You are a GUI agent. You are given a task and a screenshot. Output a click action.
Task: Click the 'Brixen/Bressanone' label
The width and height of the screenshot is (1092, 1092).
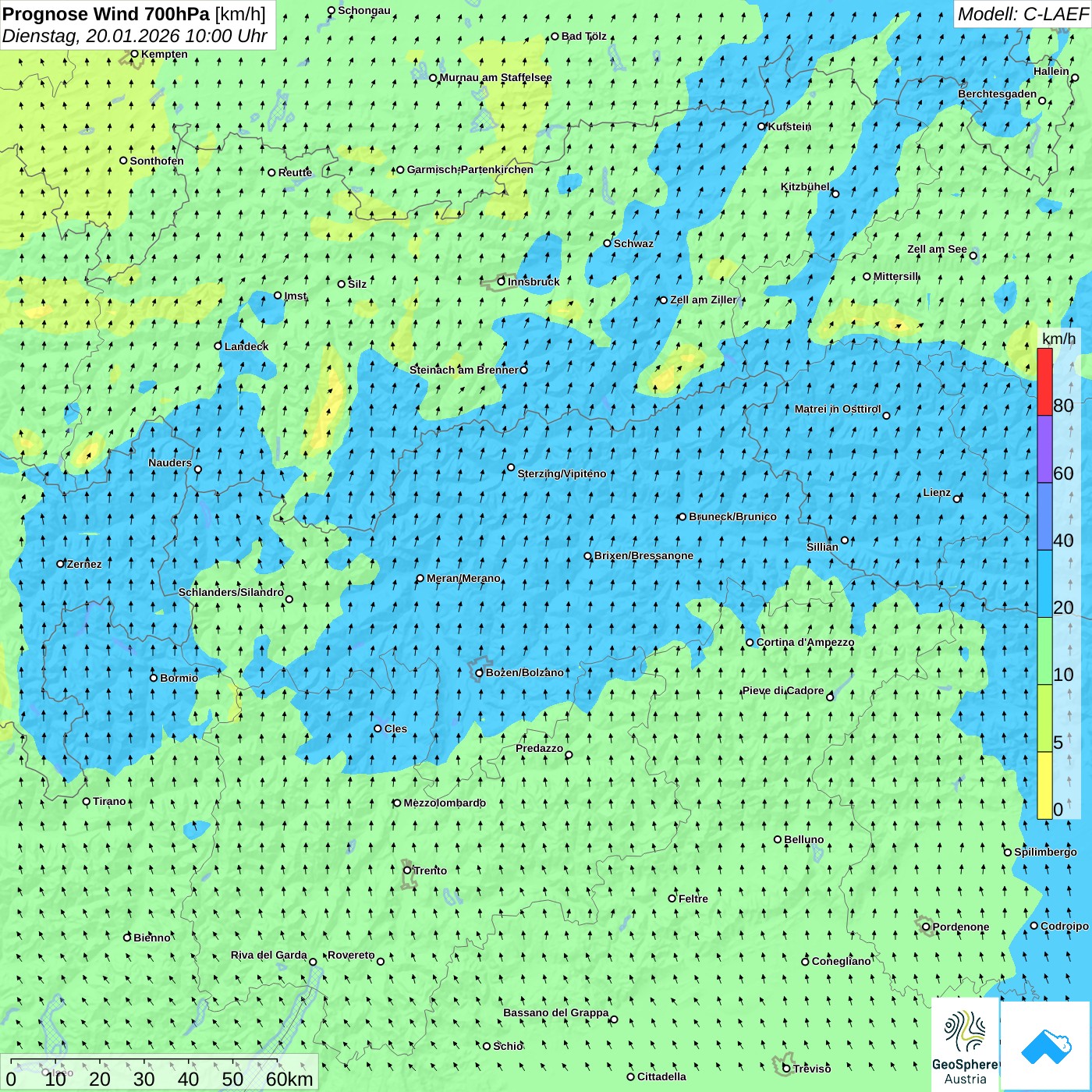click(644, 555)
